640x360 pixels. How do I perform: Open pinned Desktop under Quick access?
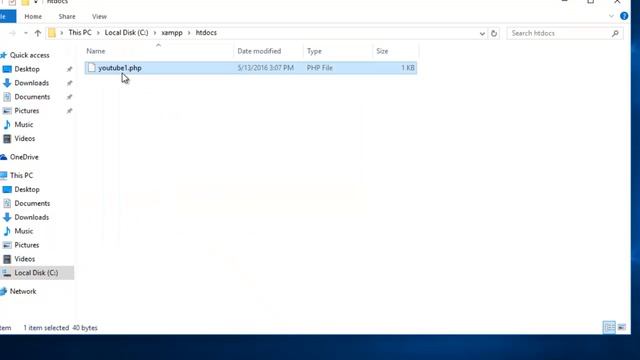click(x=27, y=69)
